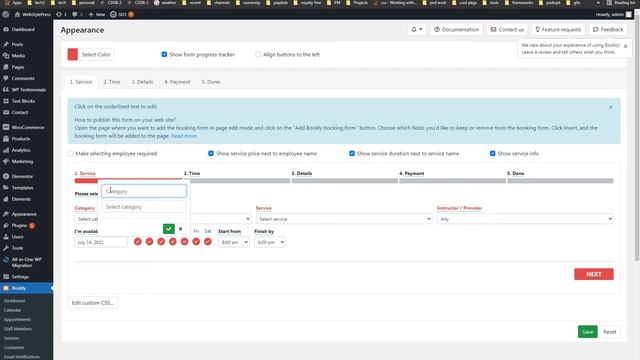The image size is (640, 360).
Task: Open Dashboard from the top of the sidebar
Action: coord(23,29)
